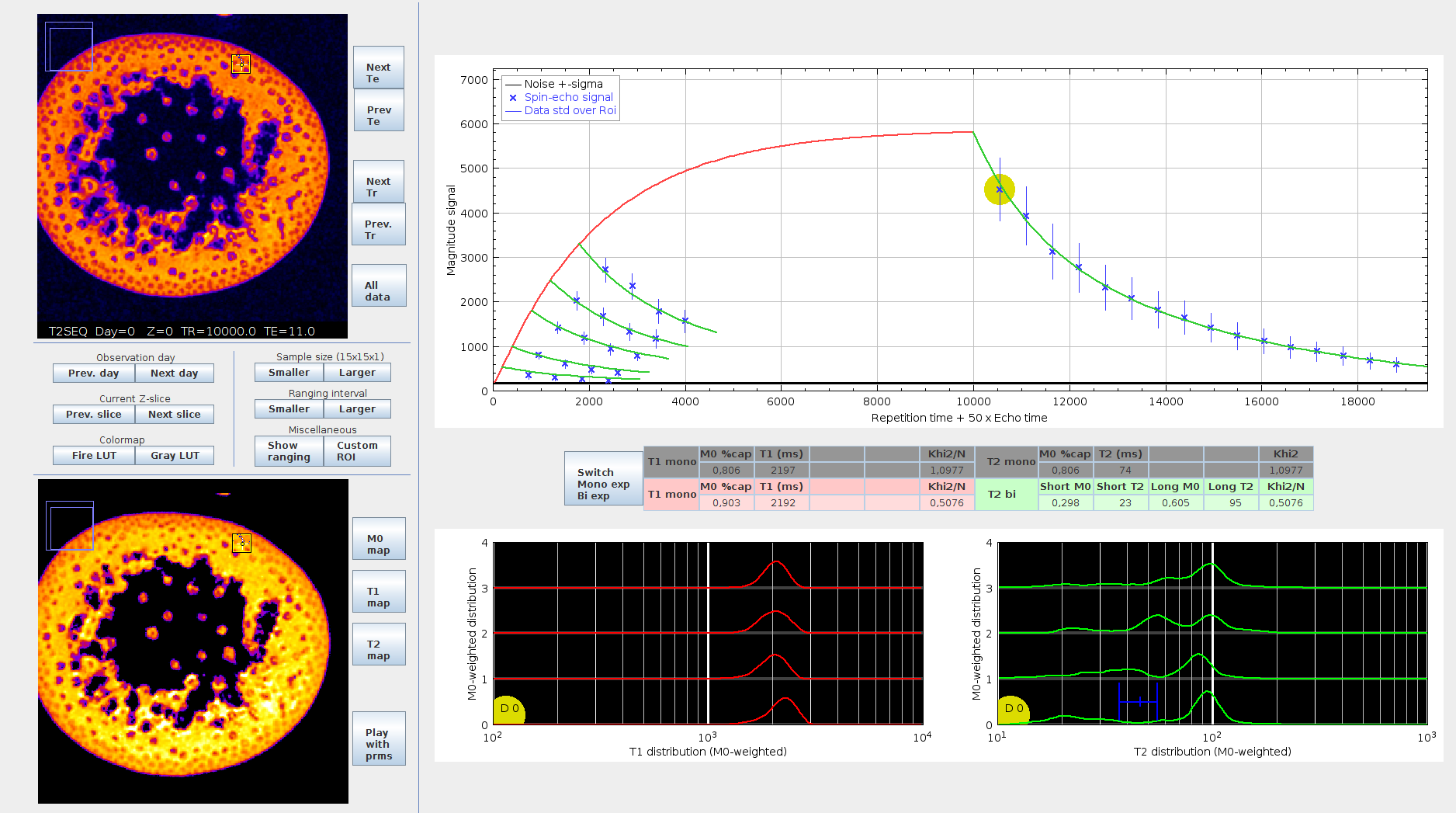Screen dimensions: 1456x813
Task: Click the yellow highlighted data point on curve
Action: tap(1000, 189)
